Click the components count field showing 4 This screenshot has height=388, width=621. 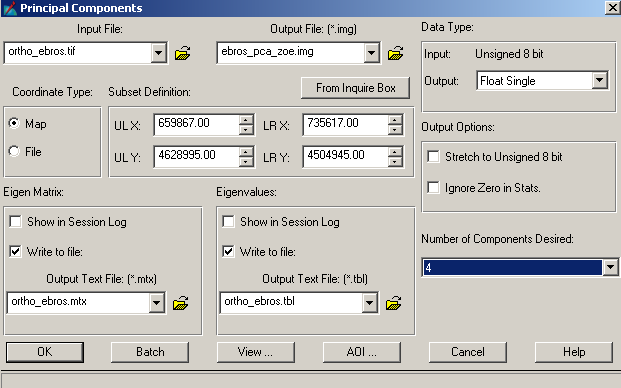click(x=512, y=267)
